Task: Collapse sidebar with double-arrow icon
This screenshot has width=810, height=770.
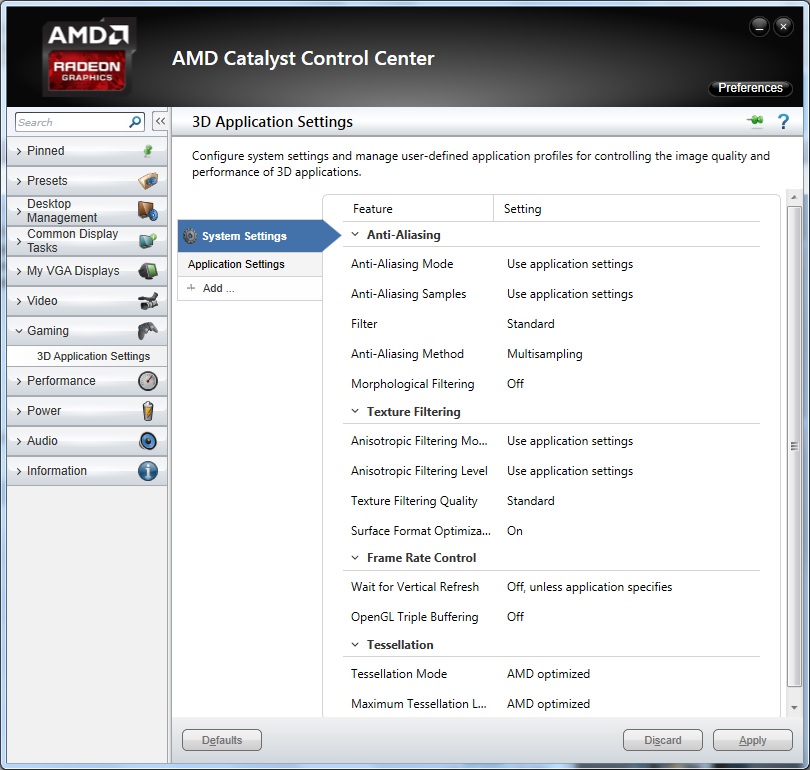Action: 159,122
